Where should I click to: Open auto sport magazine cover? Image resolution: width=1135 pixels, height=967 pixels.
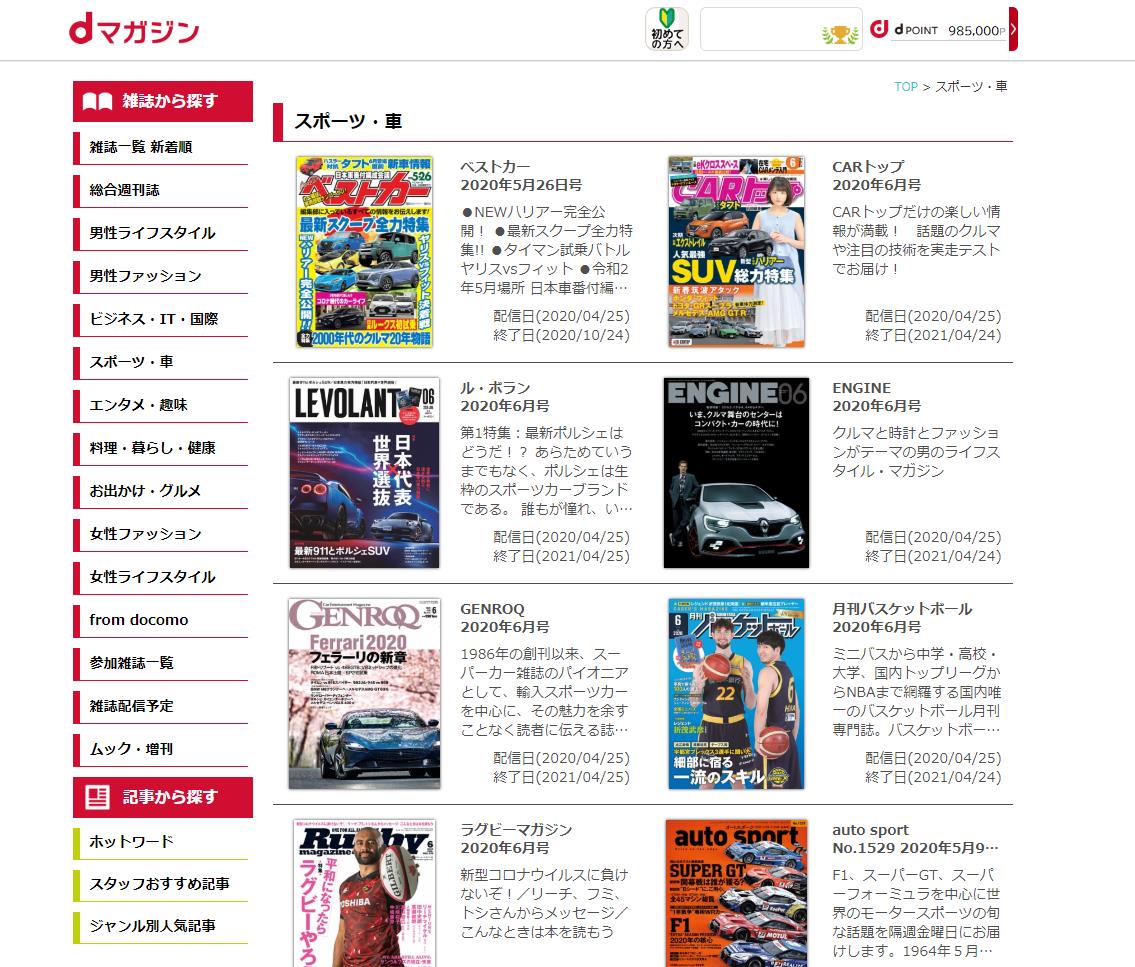736,893
